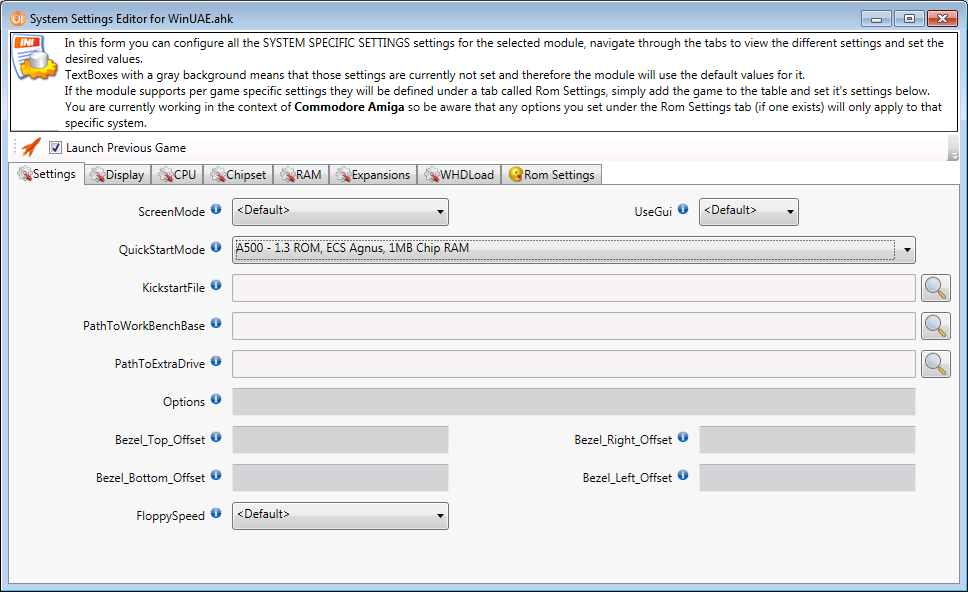Image resolution: width=968 pixels, height=592 pixels.
Task: Select the WHDLoad tab
Action: (x=459, y=175)
